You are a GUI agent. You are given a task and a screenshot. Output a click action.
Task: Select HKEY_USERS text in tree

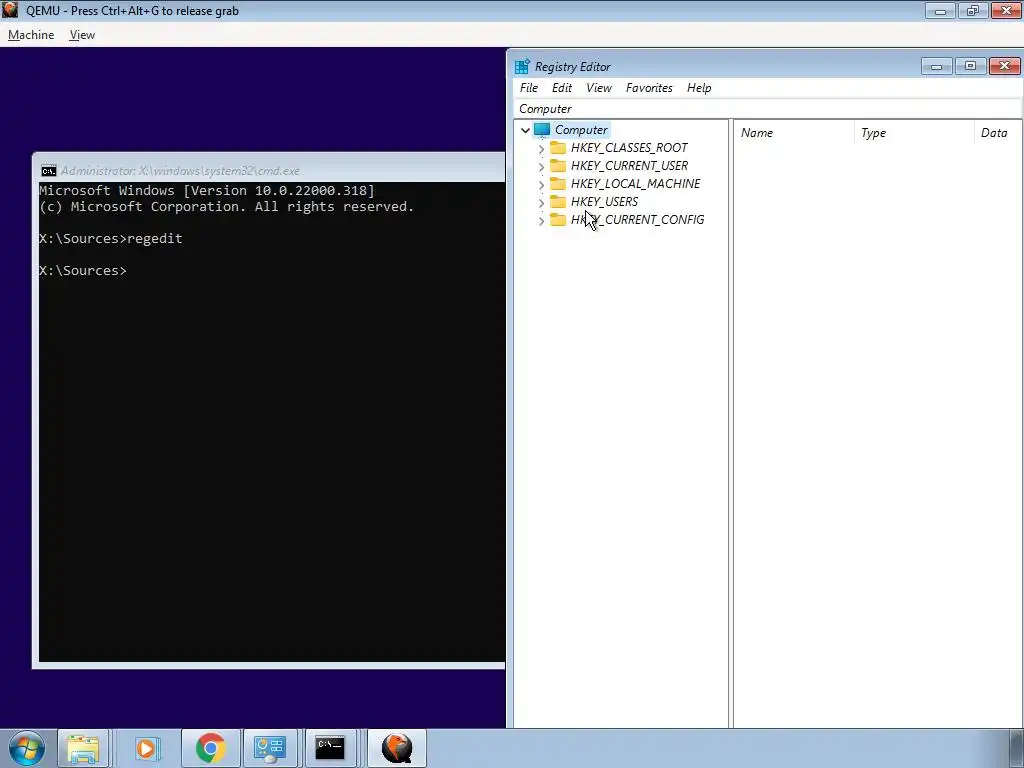(x=604, y=202)
